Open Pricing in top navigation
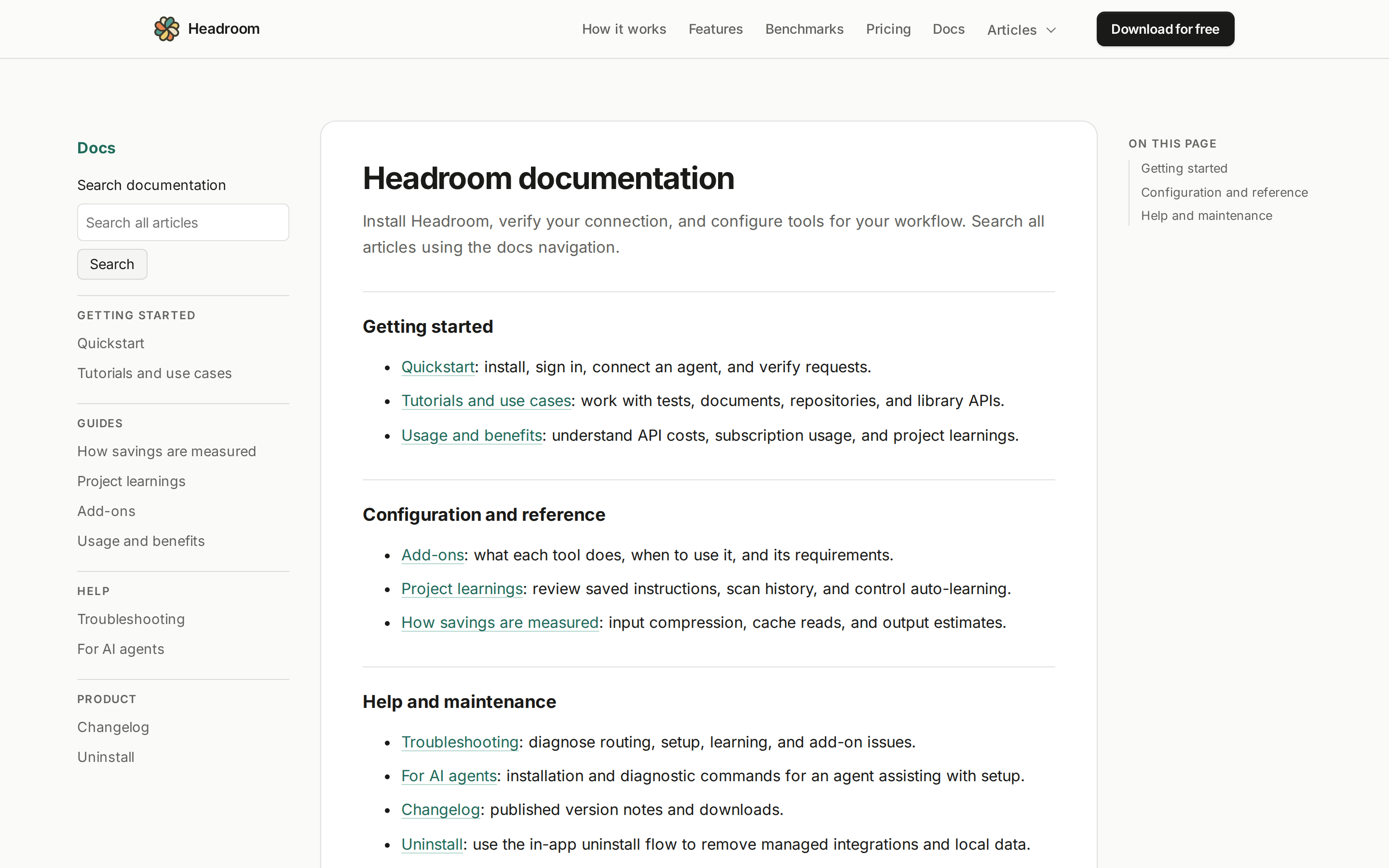Screen dimensions: 1389x868 coord(888,29)
